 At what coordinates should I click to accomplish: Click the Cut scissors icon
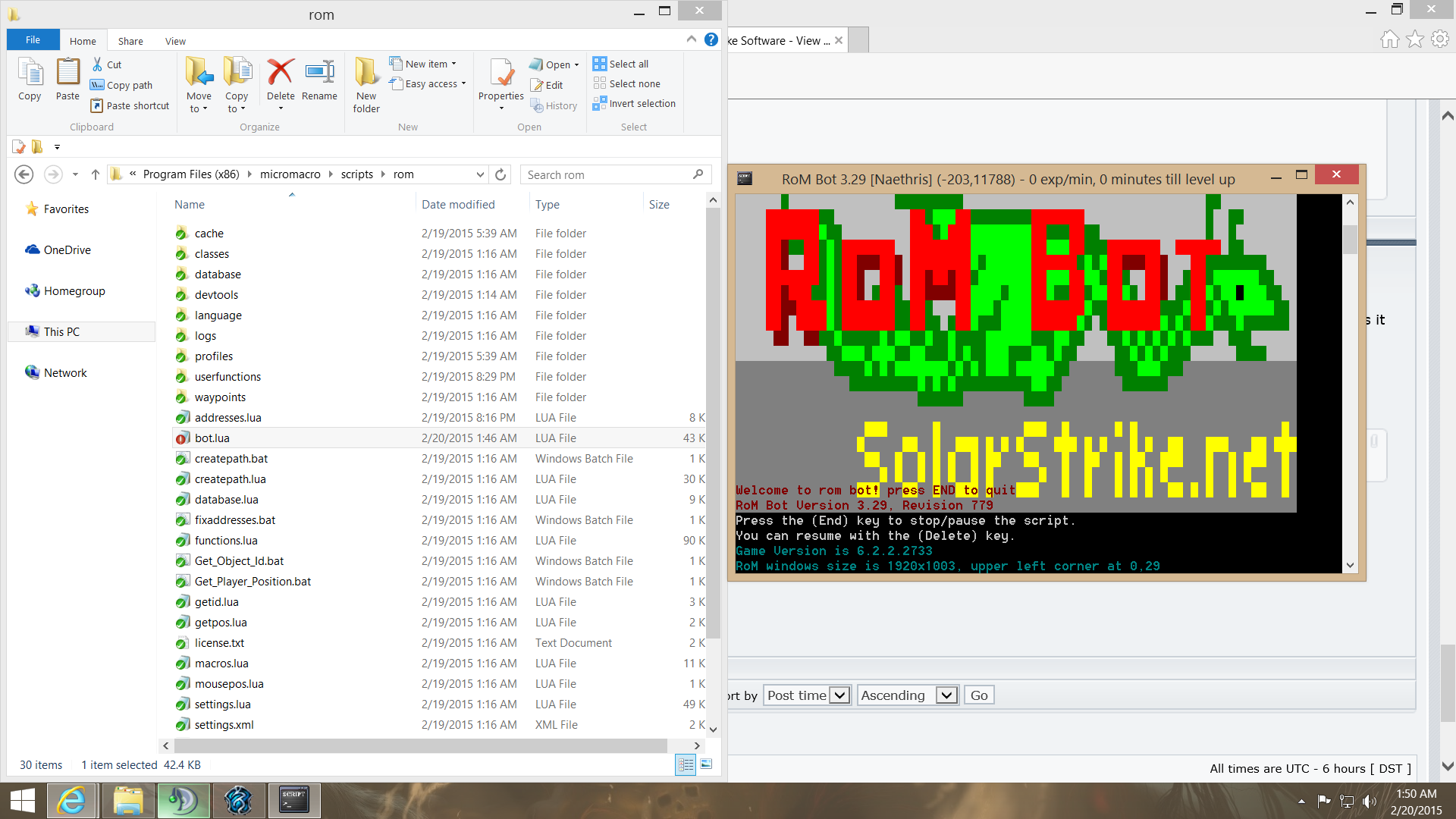coord(97,64)
